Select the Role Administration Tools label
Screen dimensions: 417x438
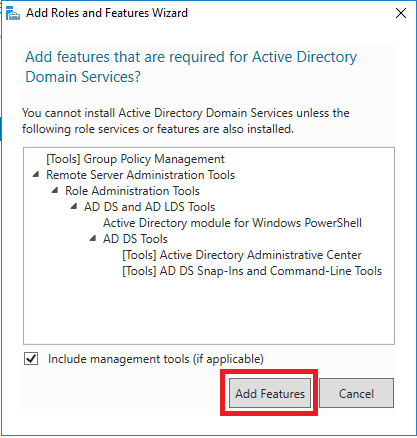click(x=132, y=191)
